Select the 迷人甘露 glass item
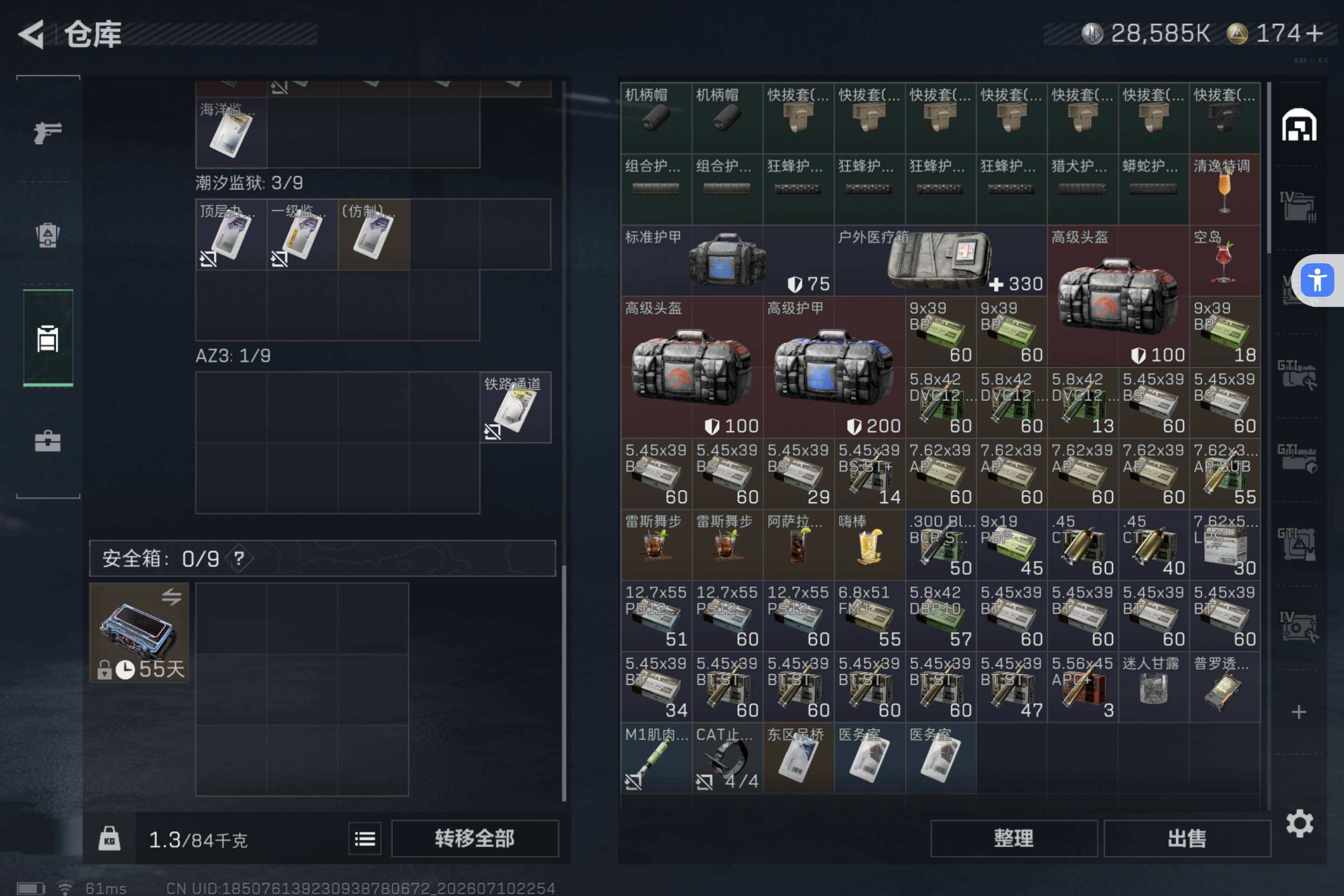The width and height of the screenshot is (1344, 896). pyautogui.click(x=1154, y=687)
